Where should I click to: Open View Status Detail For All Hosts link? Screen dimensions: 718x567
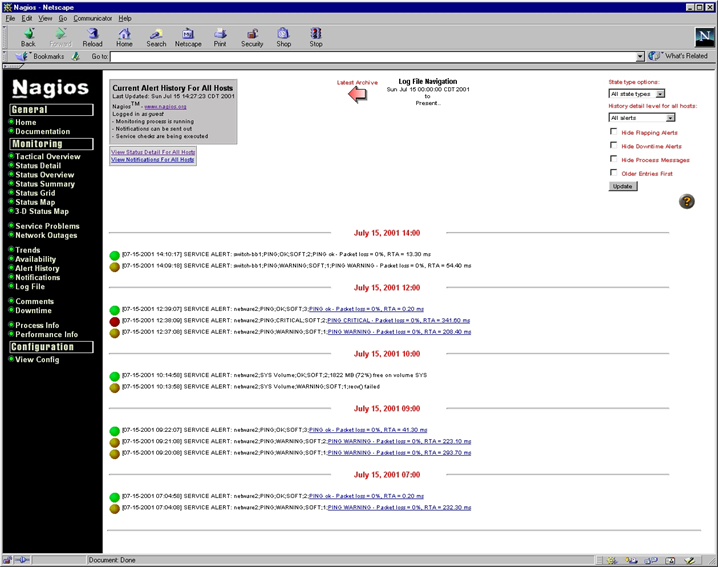coord(153,152)
